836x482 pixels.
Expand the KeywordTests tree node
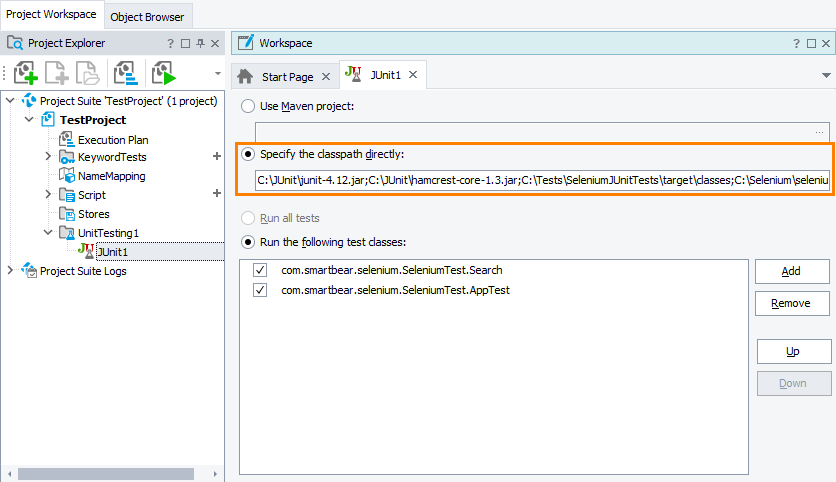tap(48, 157)
